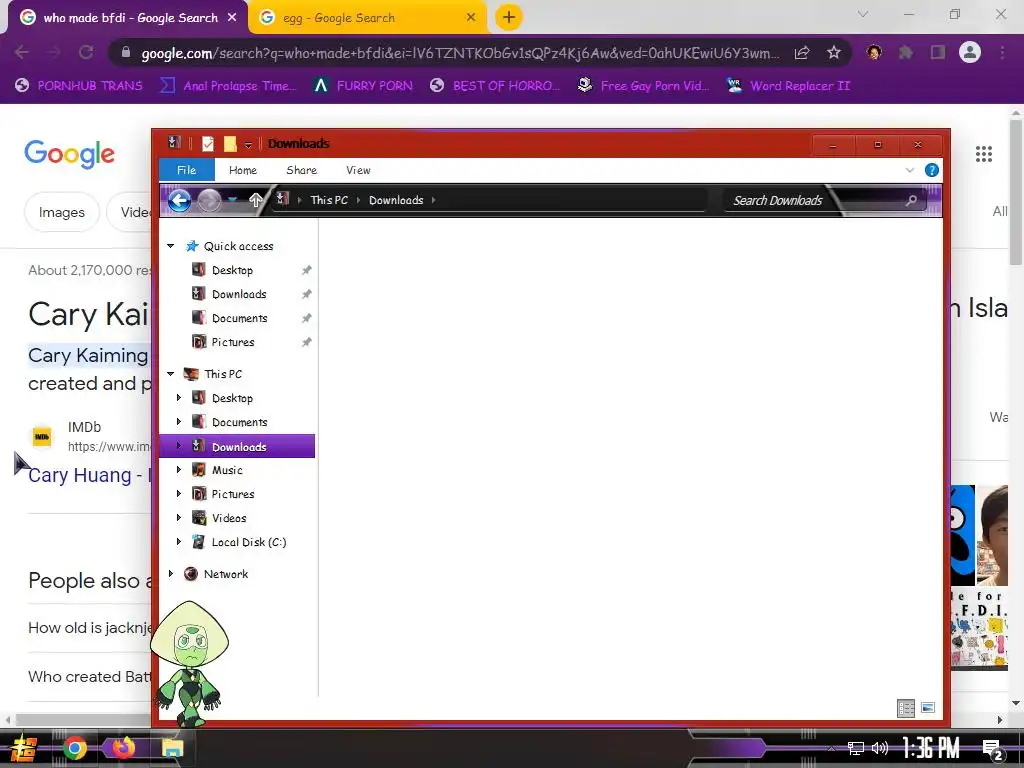Open Chrome three-dot menu
Image resolution: width=1024 pixels, height=768 pixels.
(x=1002, y=52)
